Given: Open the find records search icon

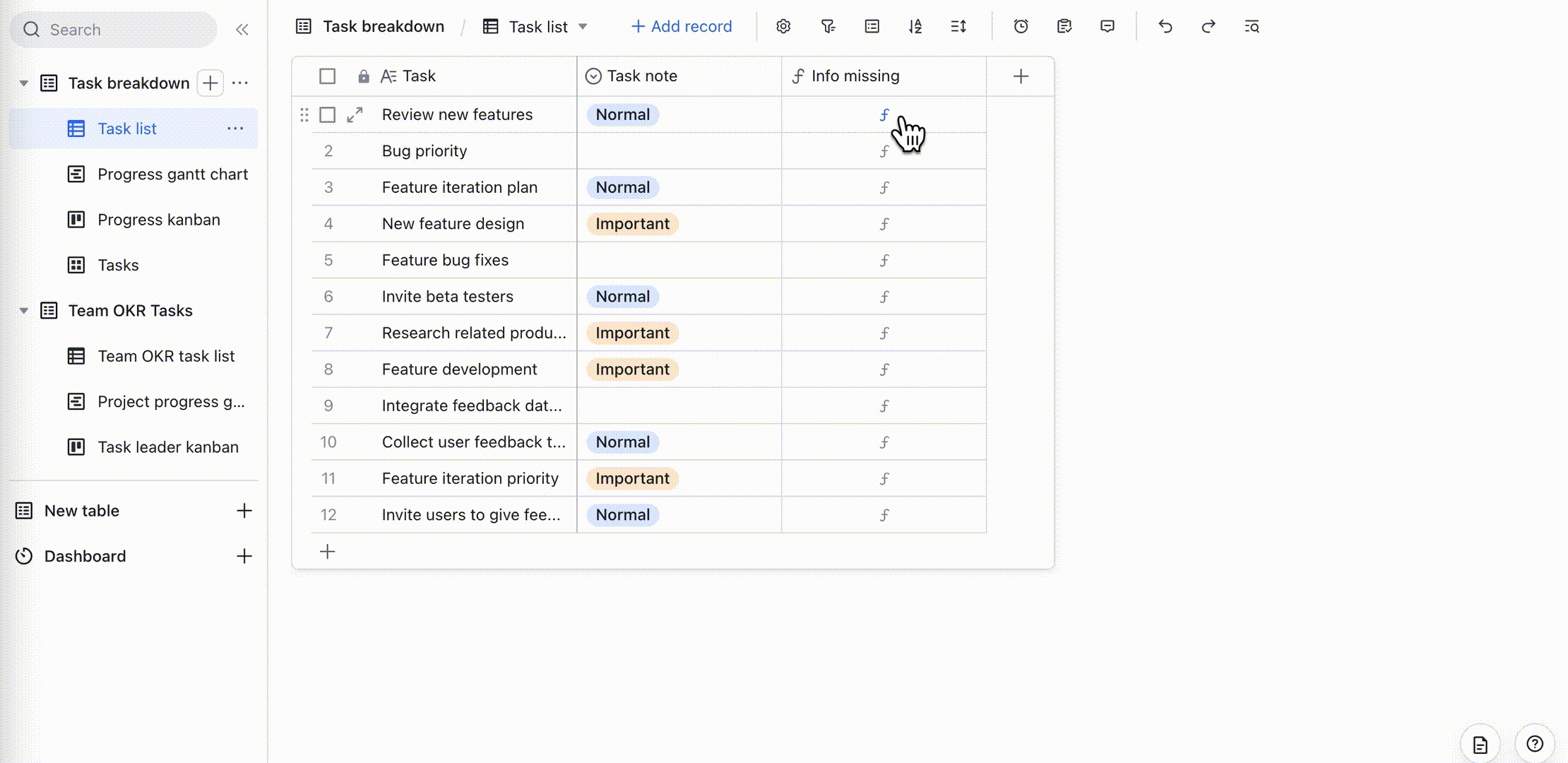Looking at the screenshot, I should click(x=1252, y=27).
